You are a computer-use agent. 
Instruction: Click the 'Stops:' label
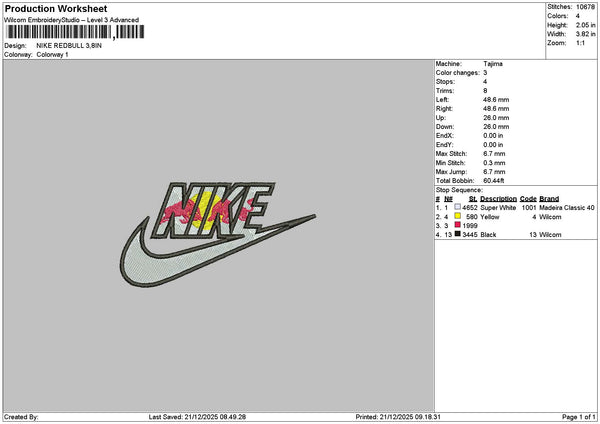(445, 82)
